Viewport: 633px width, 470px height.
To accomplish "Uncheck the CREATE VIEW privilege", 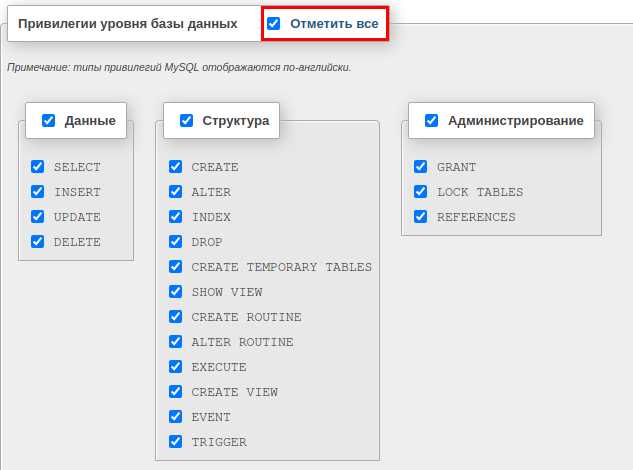I will pyautogui.click(x=175, y=392).
